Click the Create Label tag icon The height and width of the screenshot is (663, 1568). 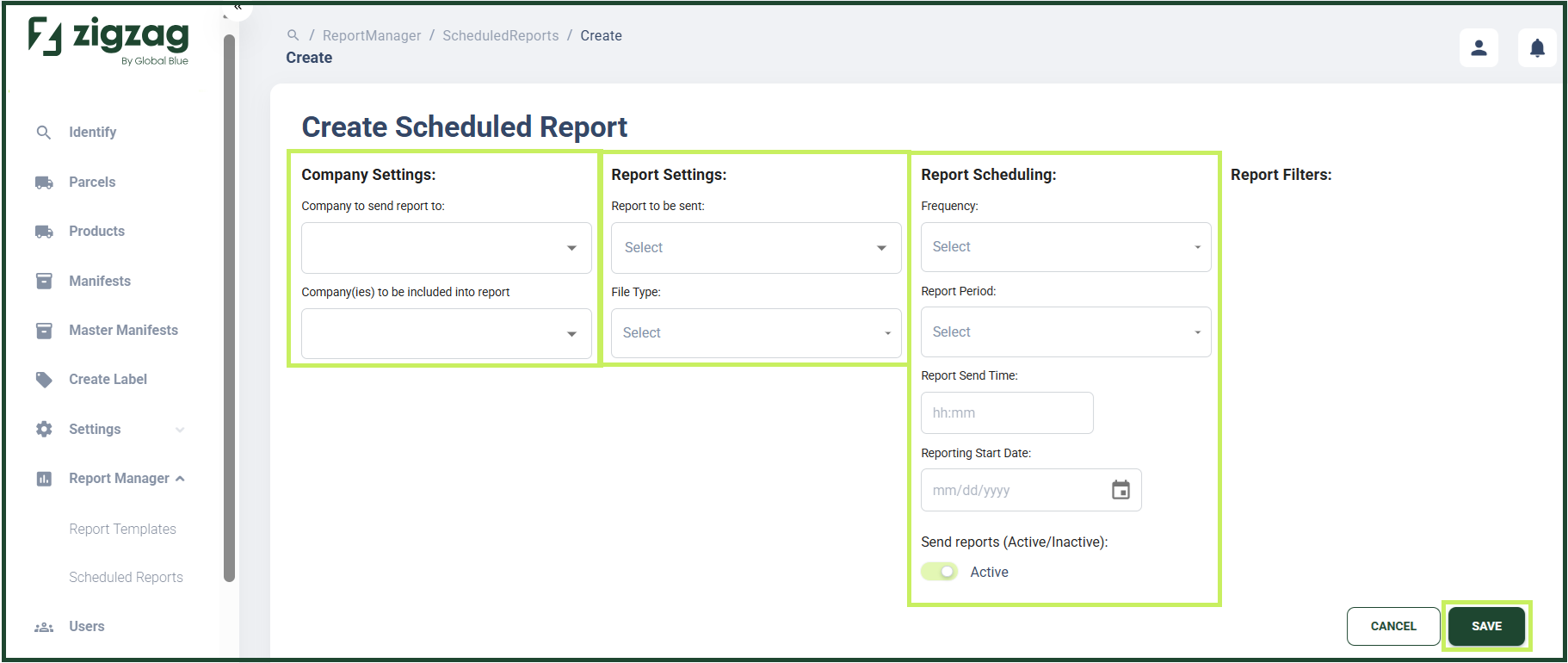[44, 380]
